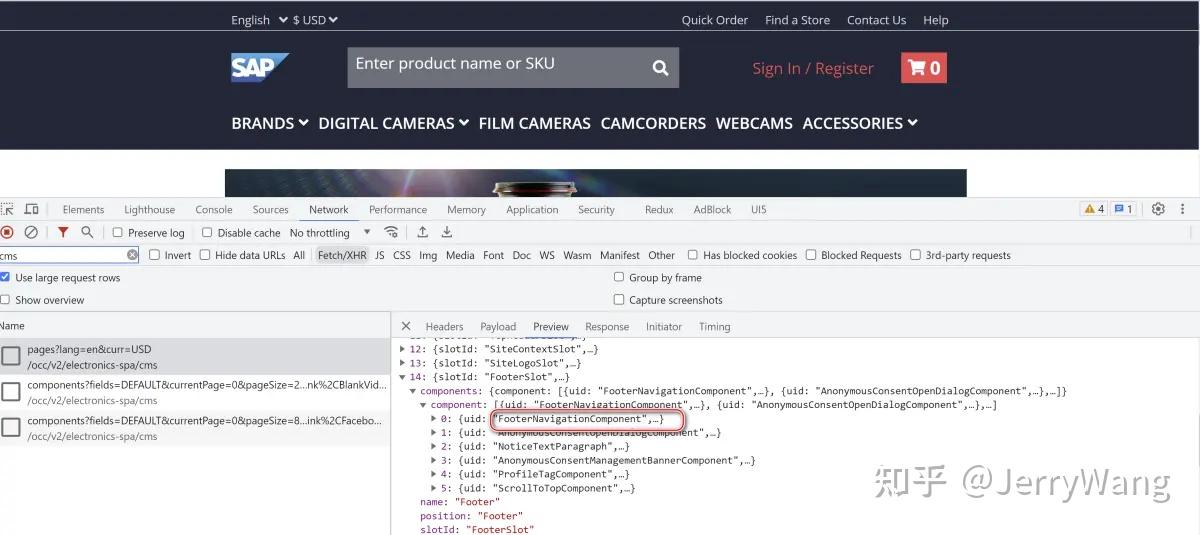Viewport: 1200px width, 535px height.
Task: Open the Quick Order link
Action: point(715,20)
